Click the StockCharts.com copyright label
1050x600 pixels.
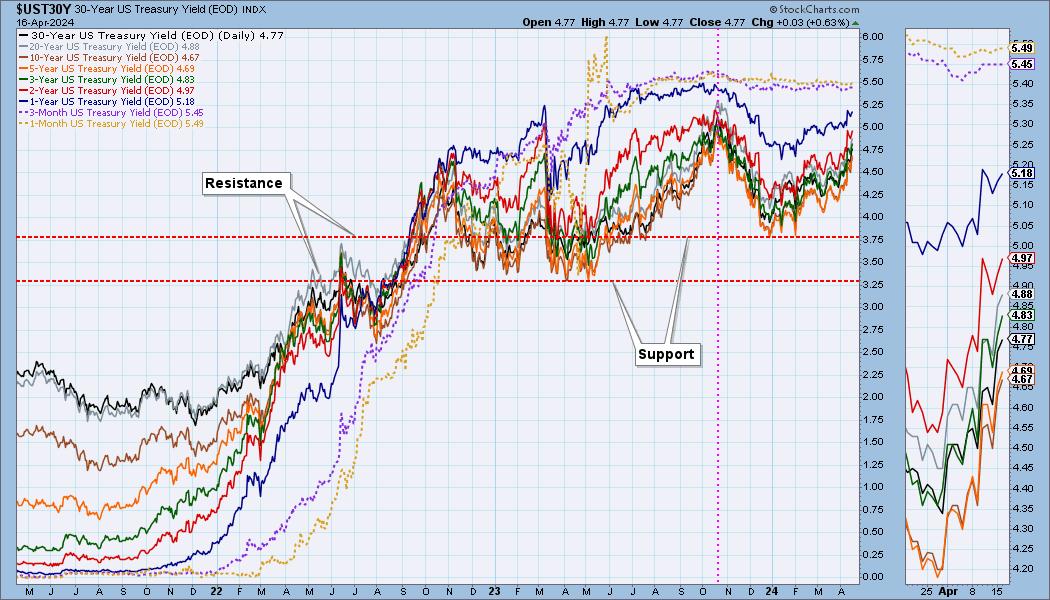tap(814, 9)
